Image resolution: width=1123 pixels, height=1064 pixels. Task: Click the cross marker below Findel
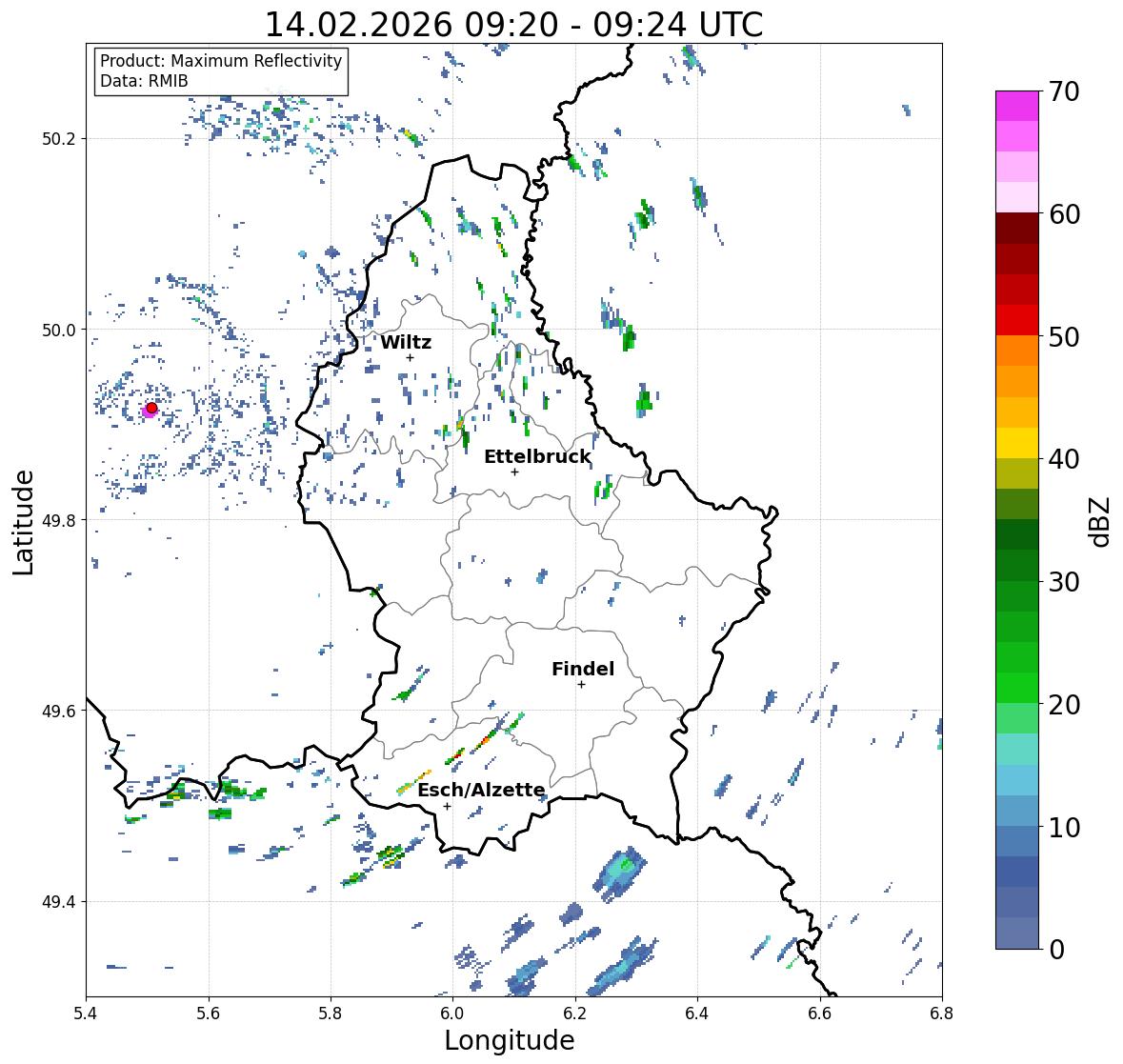pyautogui.click(x=582, y=685)
